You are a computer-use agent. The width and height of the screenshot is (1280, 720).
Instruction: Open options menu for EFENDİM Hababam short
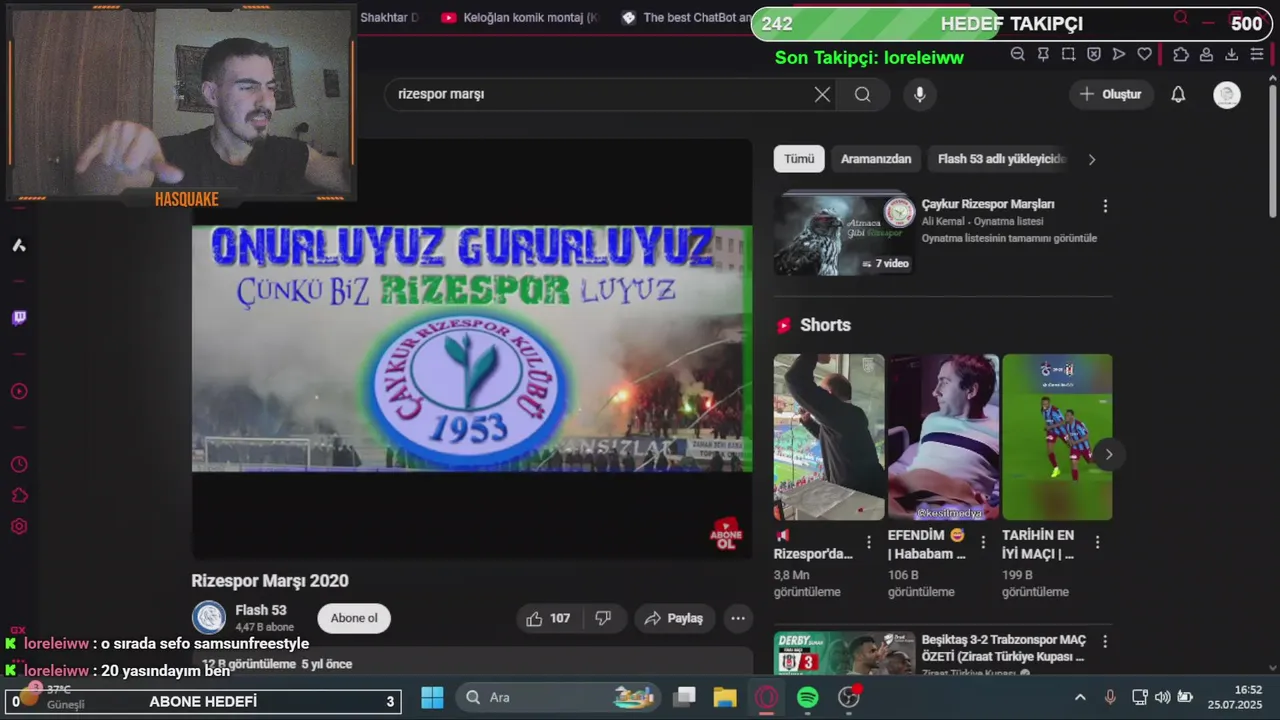pyautogui.click(x=983, y=542)
